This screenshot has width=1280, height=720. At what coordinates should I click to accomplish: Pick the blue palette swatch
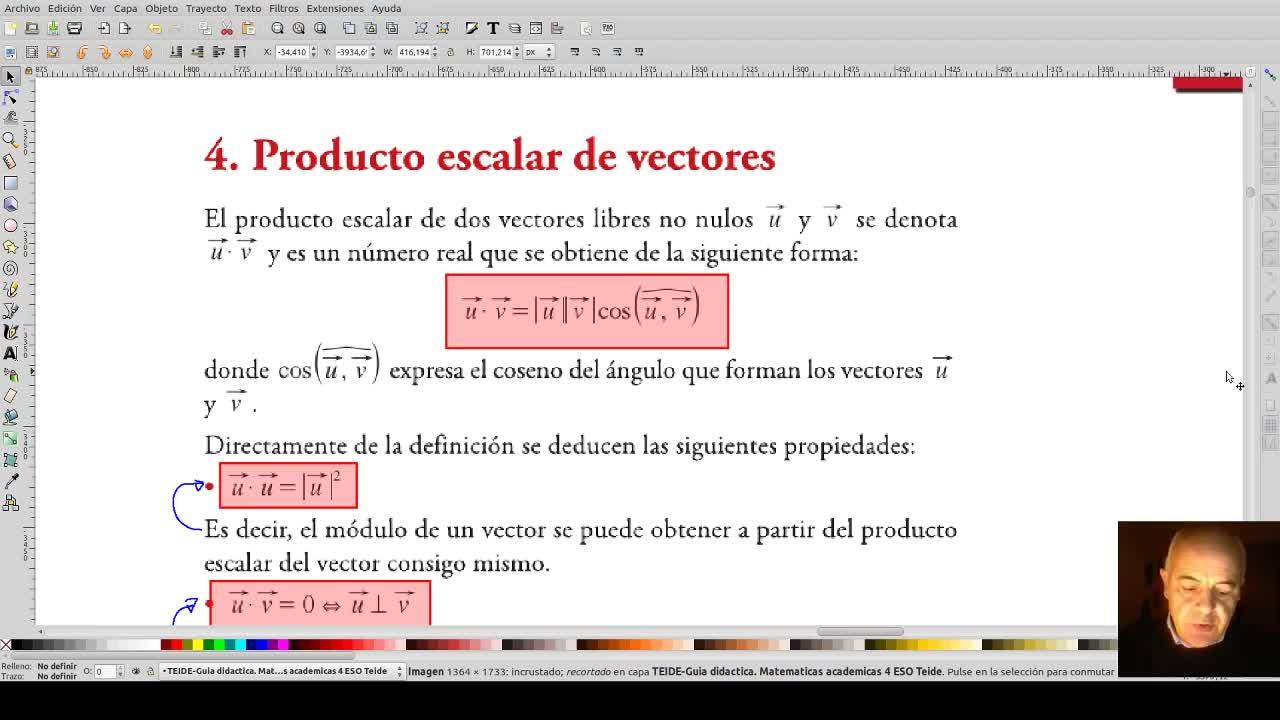pyautogui.click(x=263, y=645)
